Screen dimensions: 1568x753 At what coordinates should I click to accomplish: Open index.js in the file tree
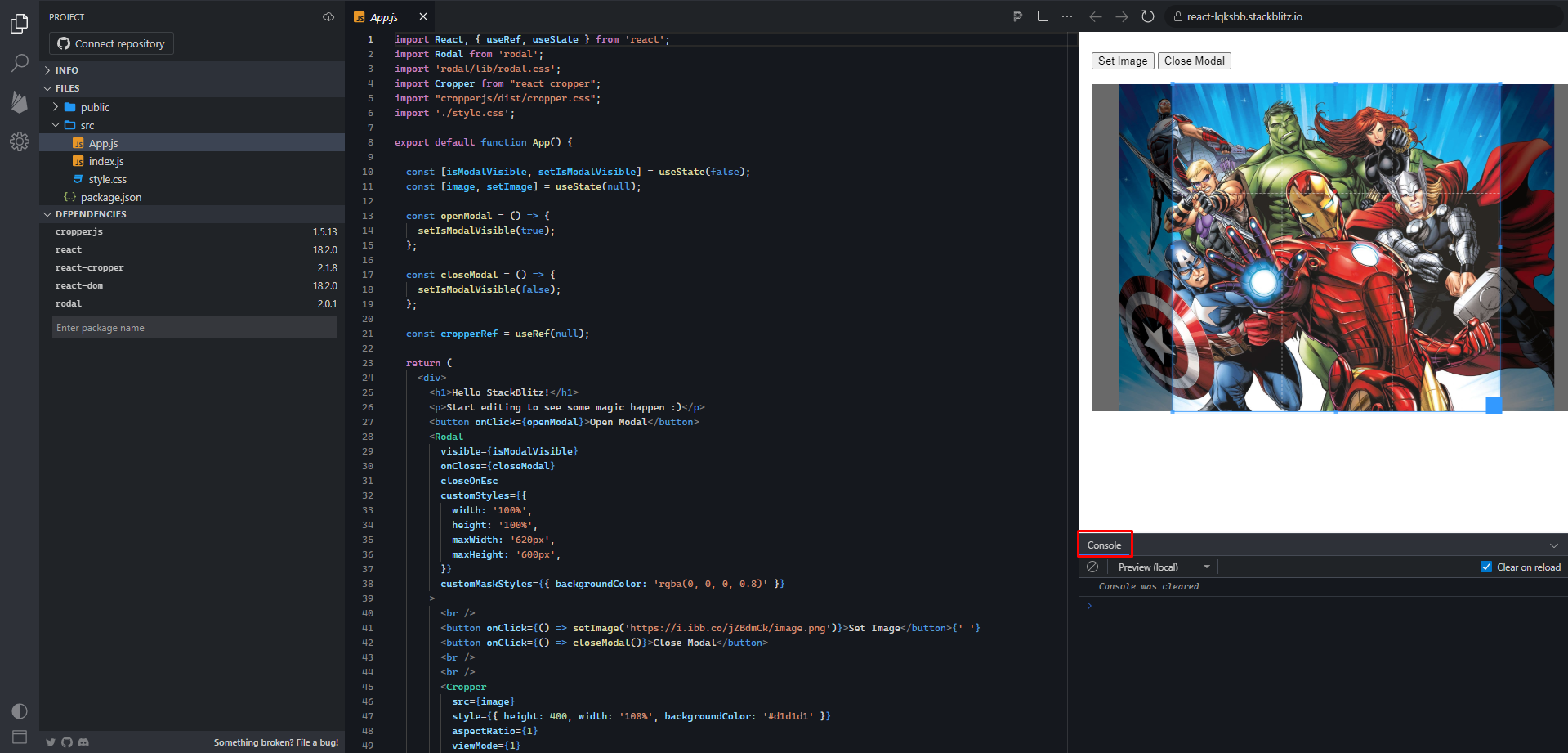point(192,161)
